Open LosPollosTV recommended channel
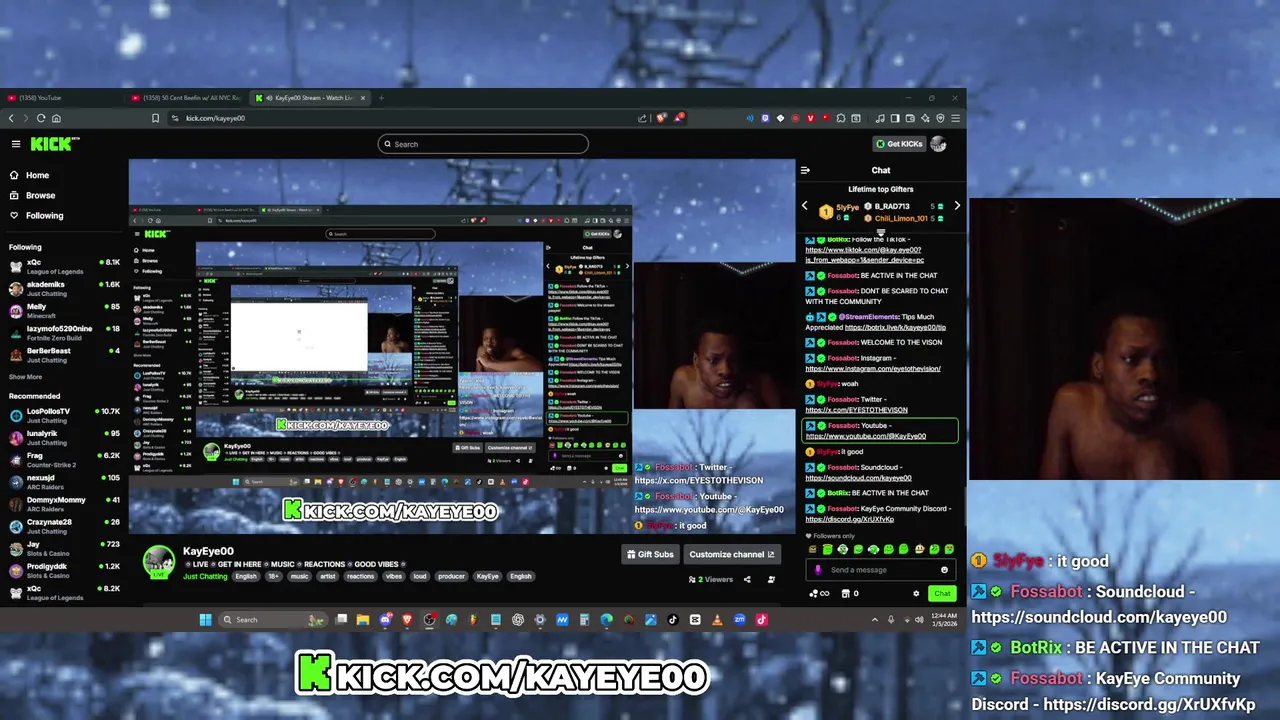This screenshot has width=1280, height=720. (62, 415)
